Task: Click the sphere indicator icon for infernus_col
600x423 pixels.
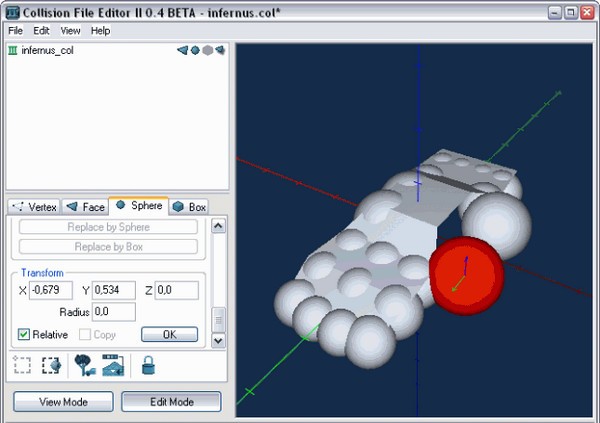Action: 195,50
